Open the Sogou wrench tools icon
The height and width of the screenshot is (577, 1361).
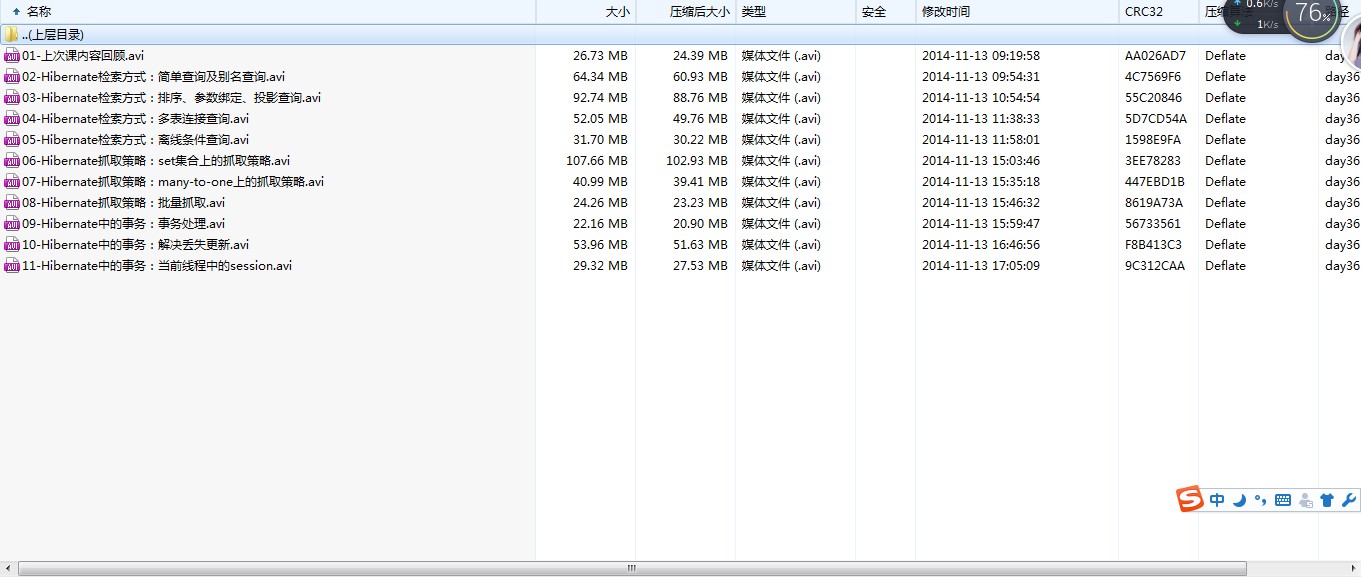pyautogui.click(x=1348, y=500)
